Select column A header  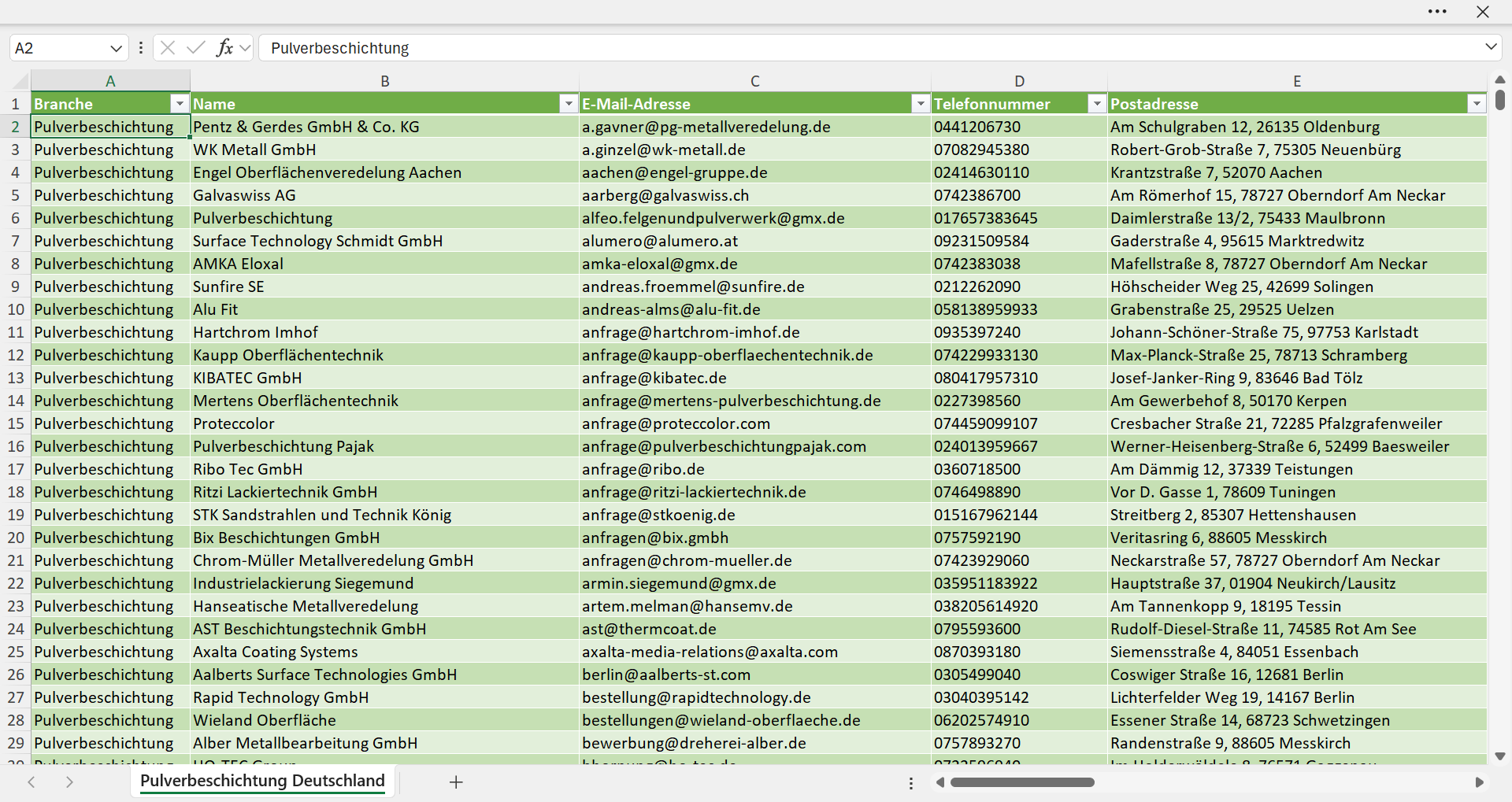(x=110, y=81)
